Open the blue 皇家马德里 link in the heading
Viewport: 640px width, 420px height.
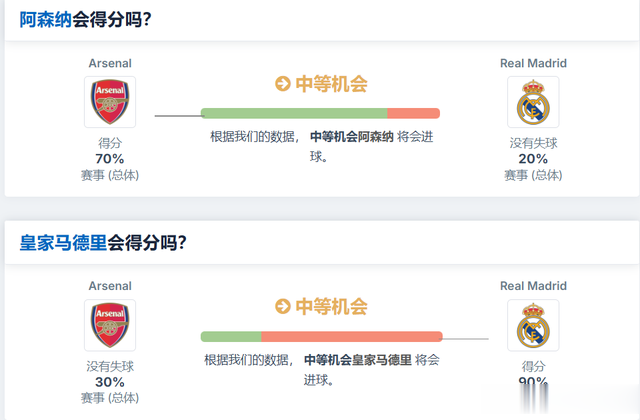63,242
